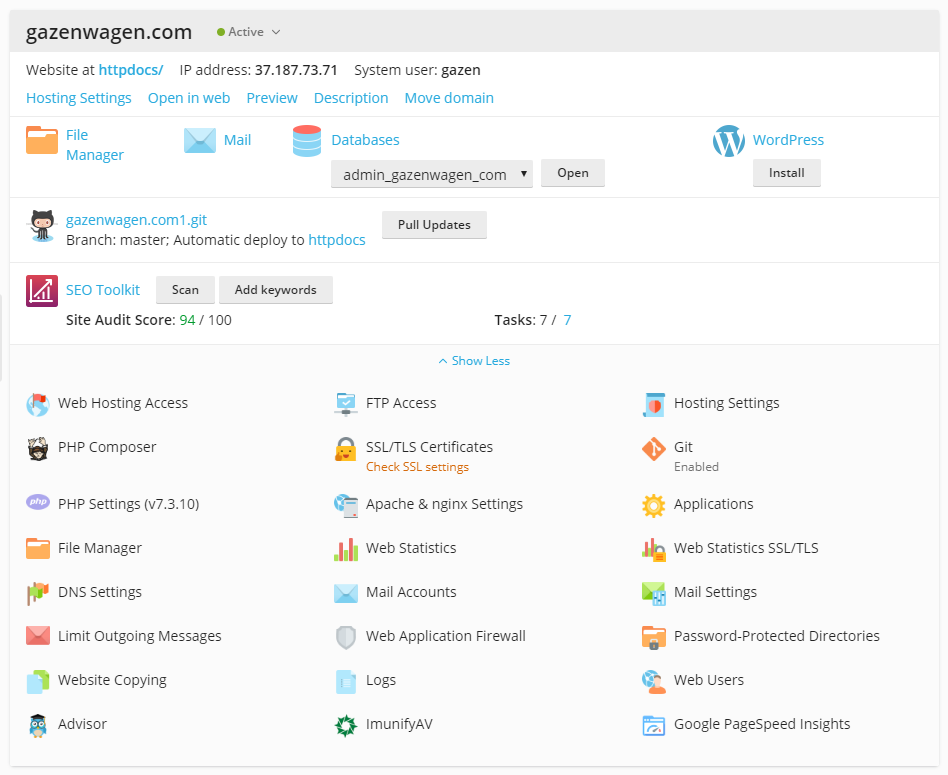948x775 pixels.
Task: Expand the Active status dropdown
Action: pyautogui.click(x=249, y=32)
